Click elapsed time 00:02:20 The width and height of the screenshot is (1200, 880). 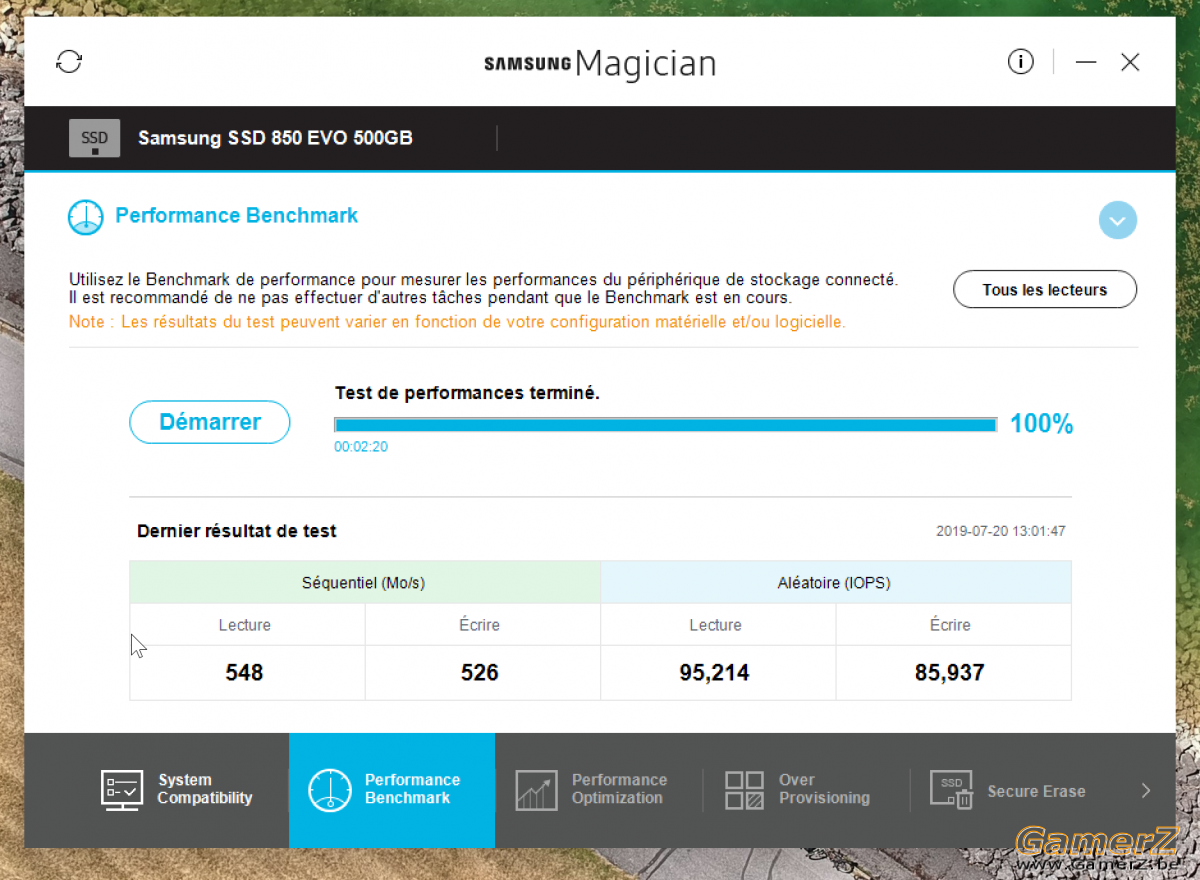coord(361,447)
